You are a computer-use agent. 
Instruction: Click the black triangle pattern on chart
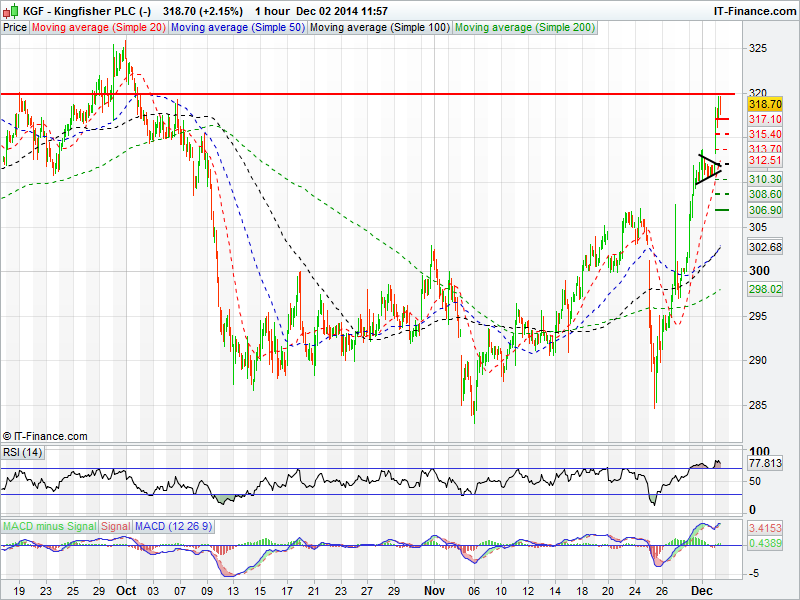coord(710,168)
